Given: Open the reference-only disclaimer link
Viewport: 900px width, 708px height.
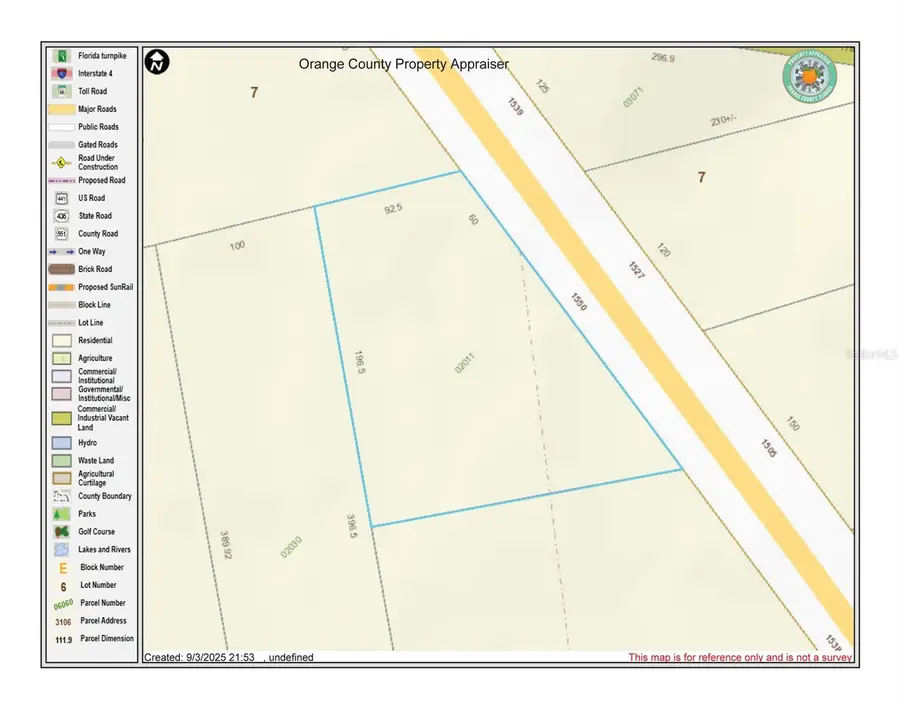Looking at the screenshot, I should click(738, 658).
